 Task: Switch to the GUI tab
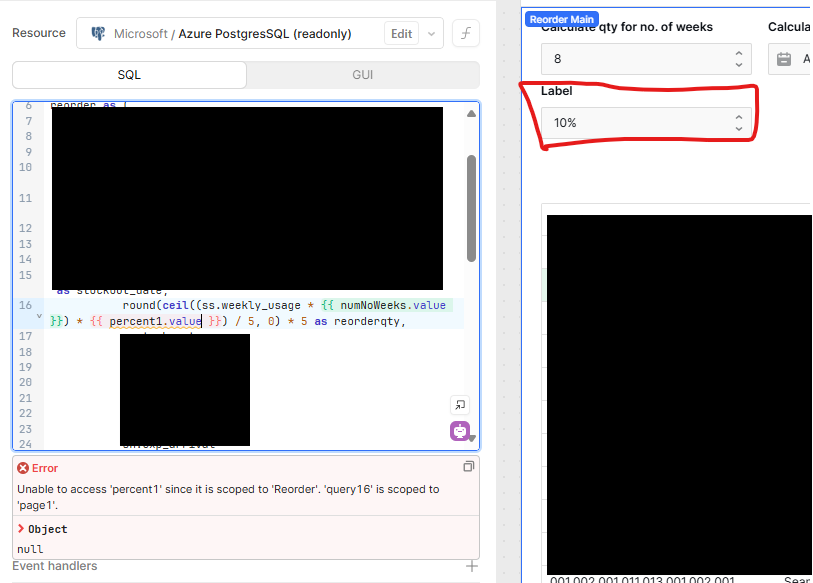[x=362, y=75]
